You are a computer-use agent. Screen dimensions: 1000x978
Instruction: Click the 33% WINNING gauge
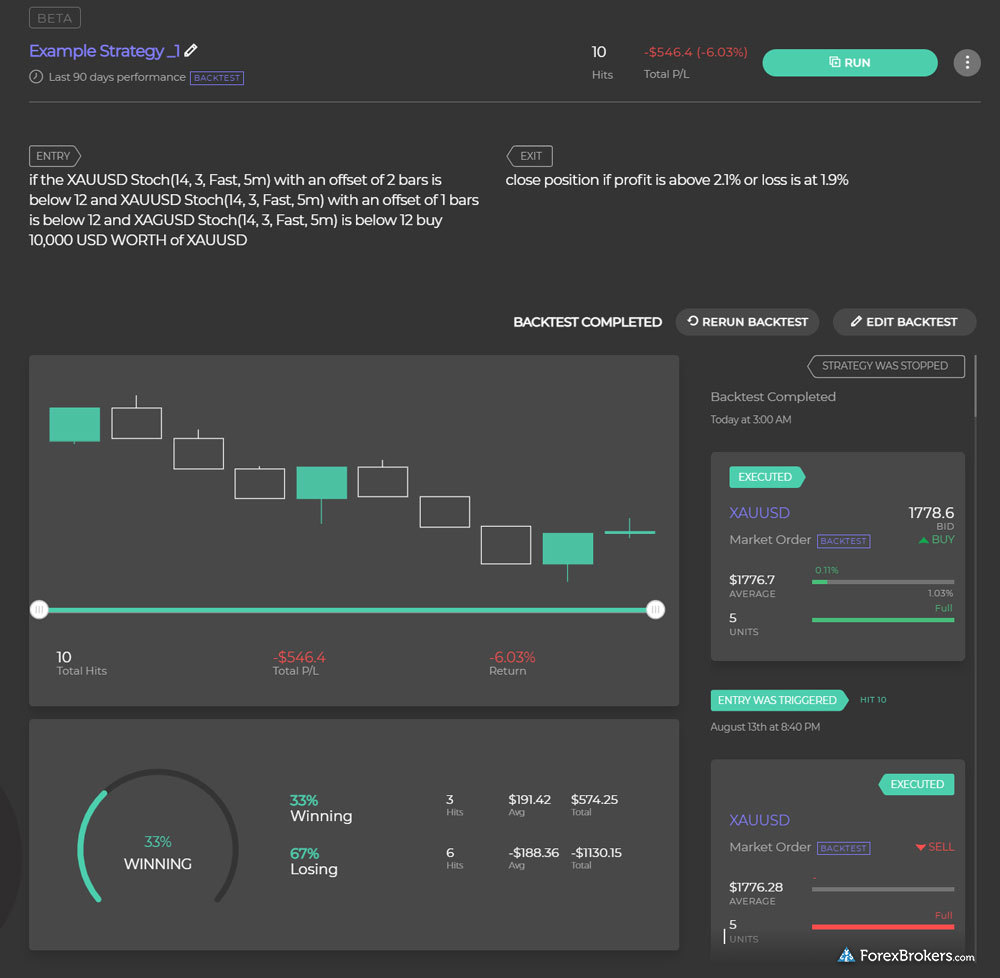click(158, 852)
